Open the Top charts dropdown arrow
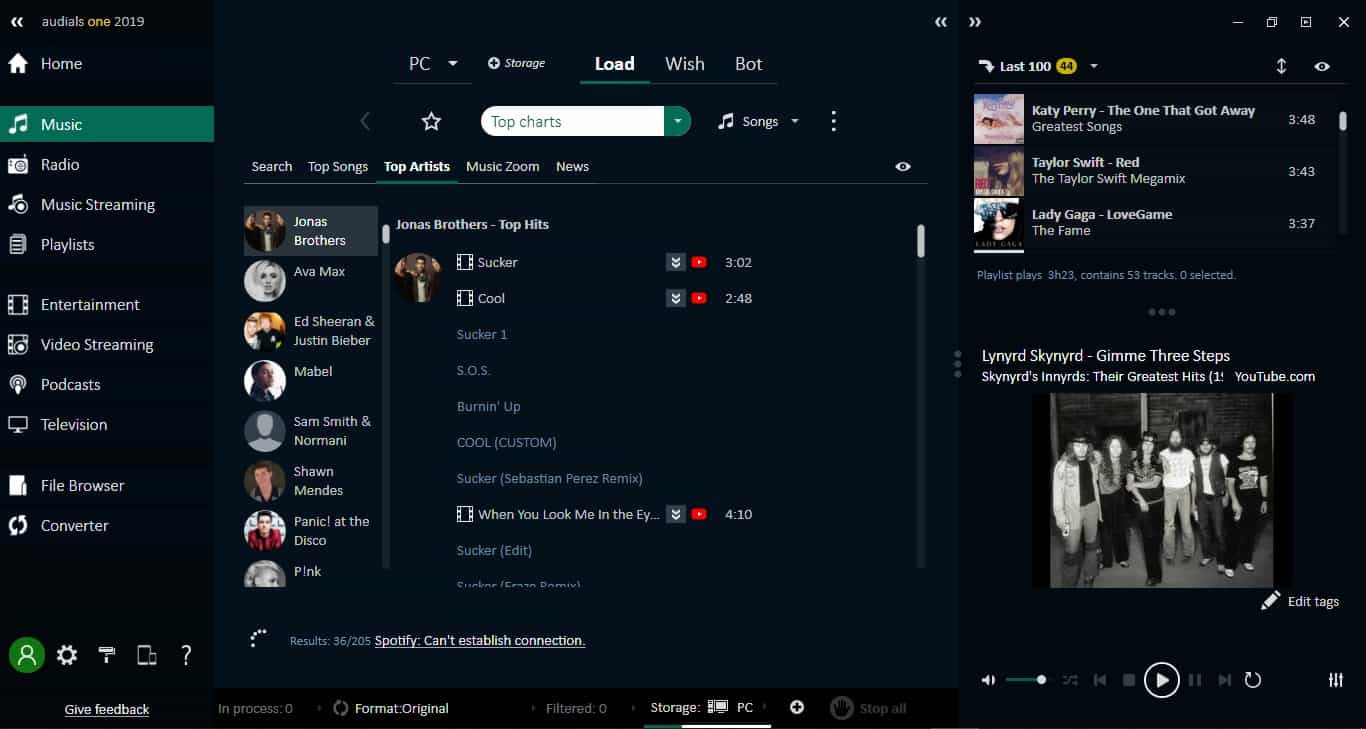 pyautogui.click(x=677, y=122)
